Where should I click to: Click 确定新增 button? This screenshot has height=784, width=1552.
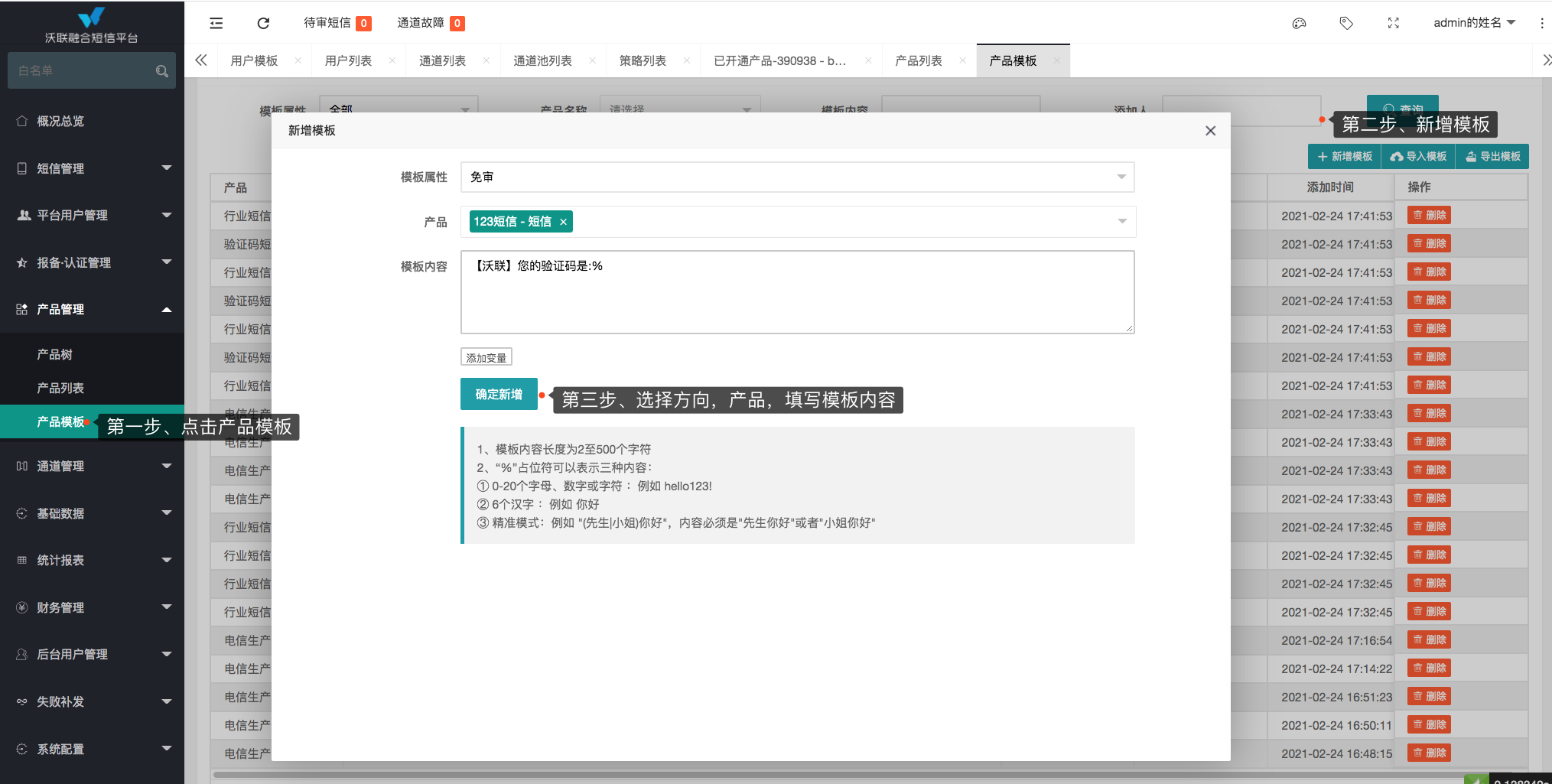coord(499,394)
